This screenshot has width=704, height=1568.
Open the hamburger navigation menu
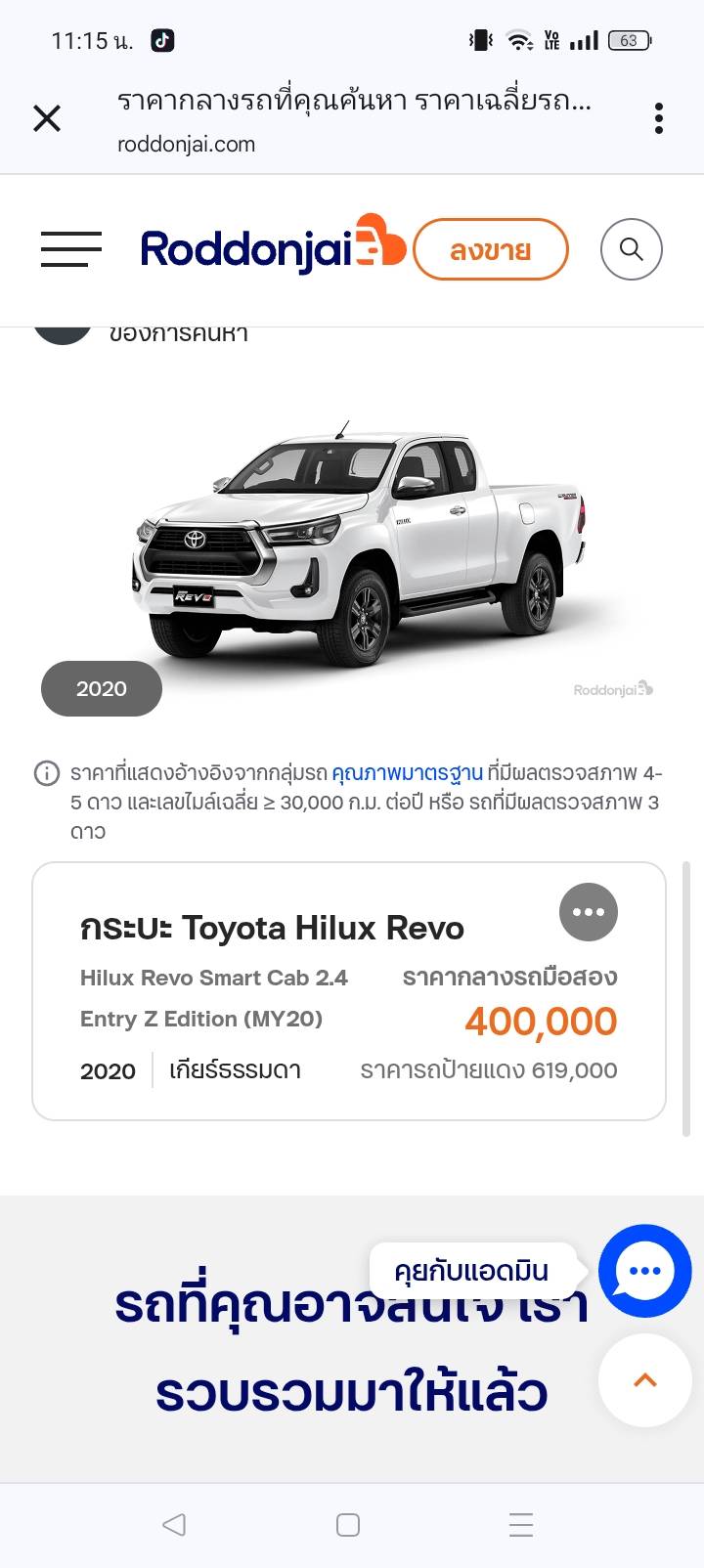[71, 249]
